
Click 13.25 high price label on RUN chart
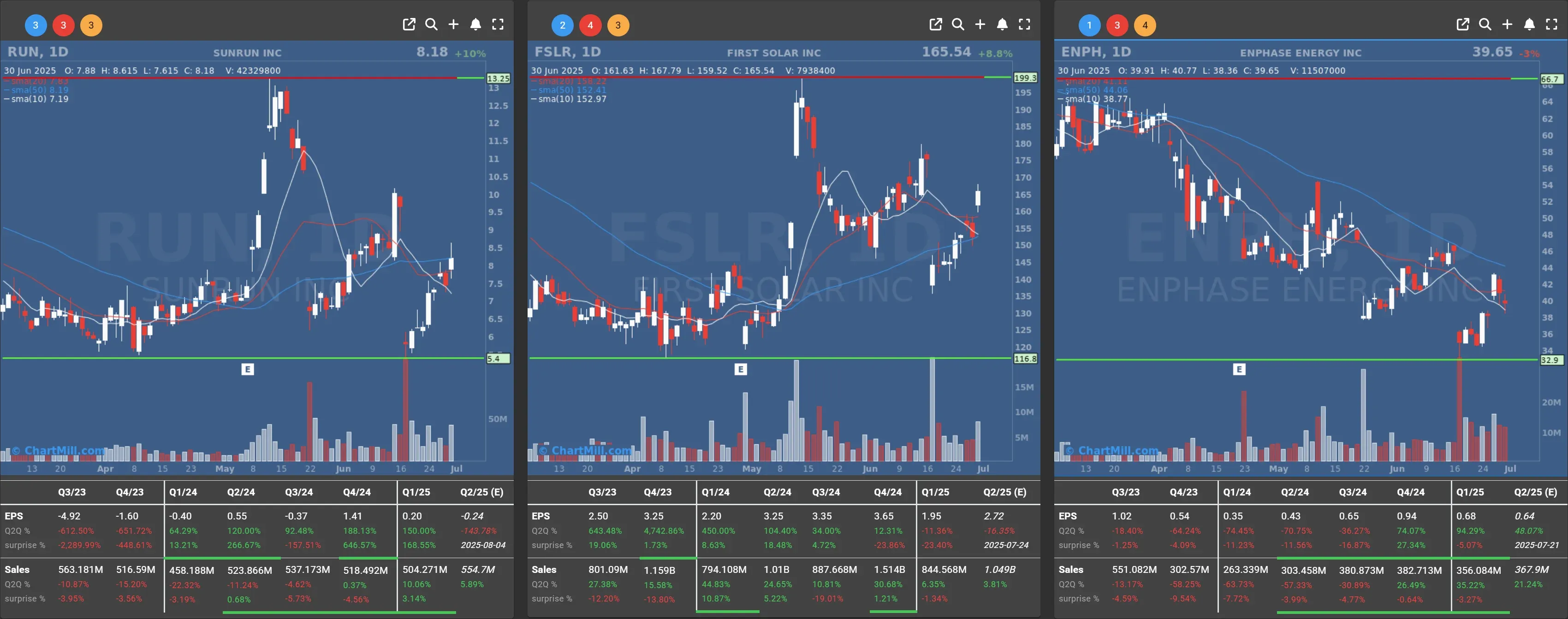[498, 78]
